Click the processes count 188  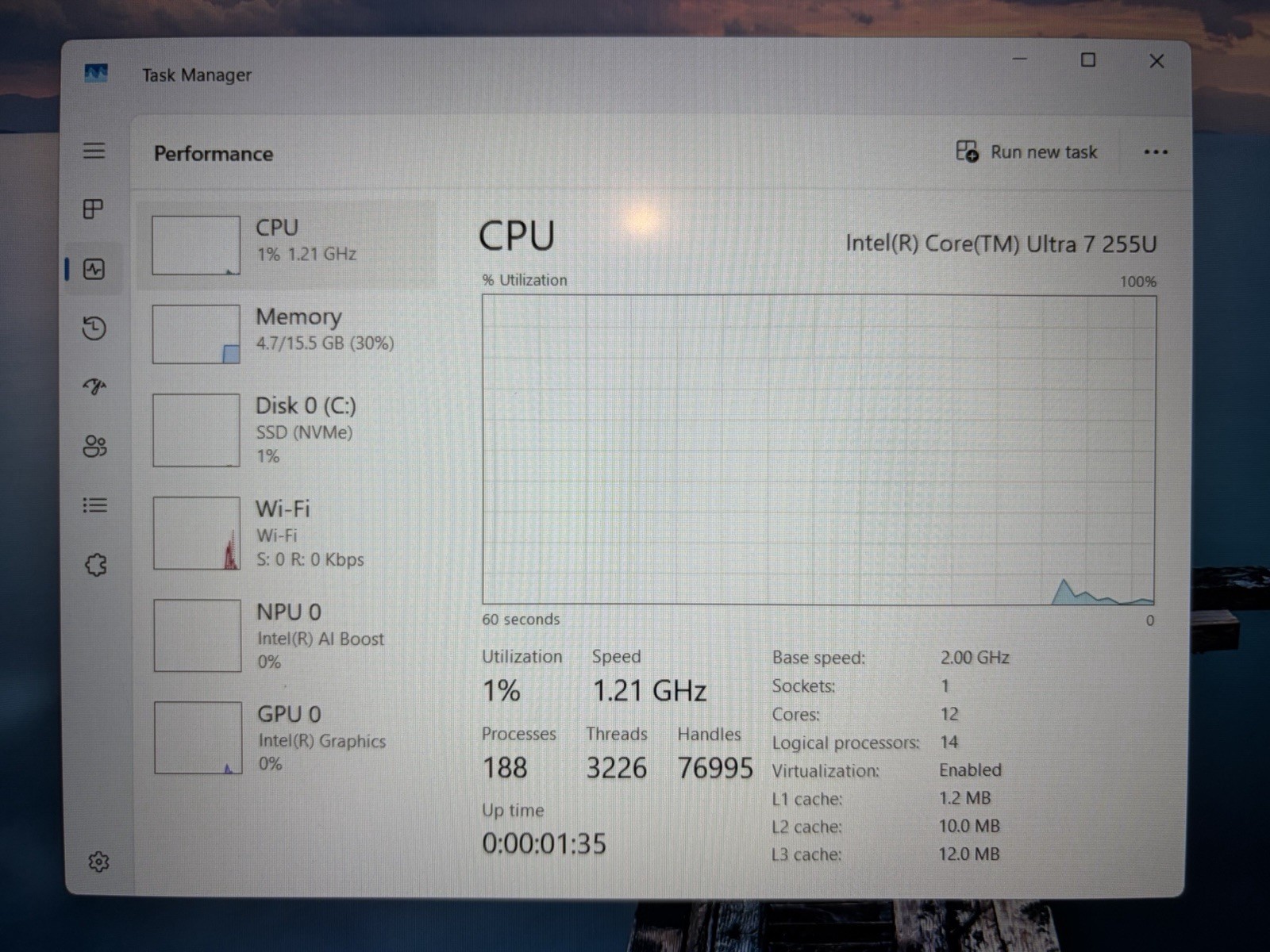pyautogui.click(x=505, y=768)
